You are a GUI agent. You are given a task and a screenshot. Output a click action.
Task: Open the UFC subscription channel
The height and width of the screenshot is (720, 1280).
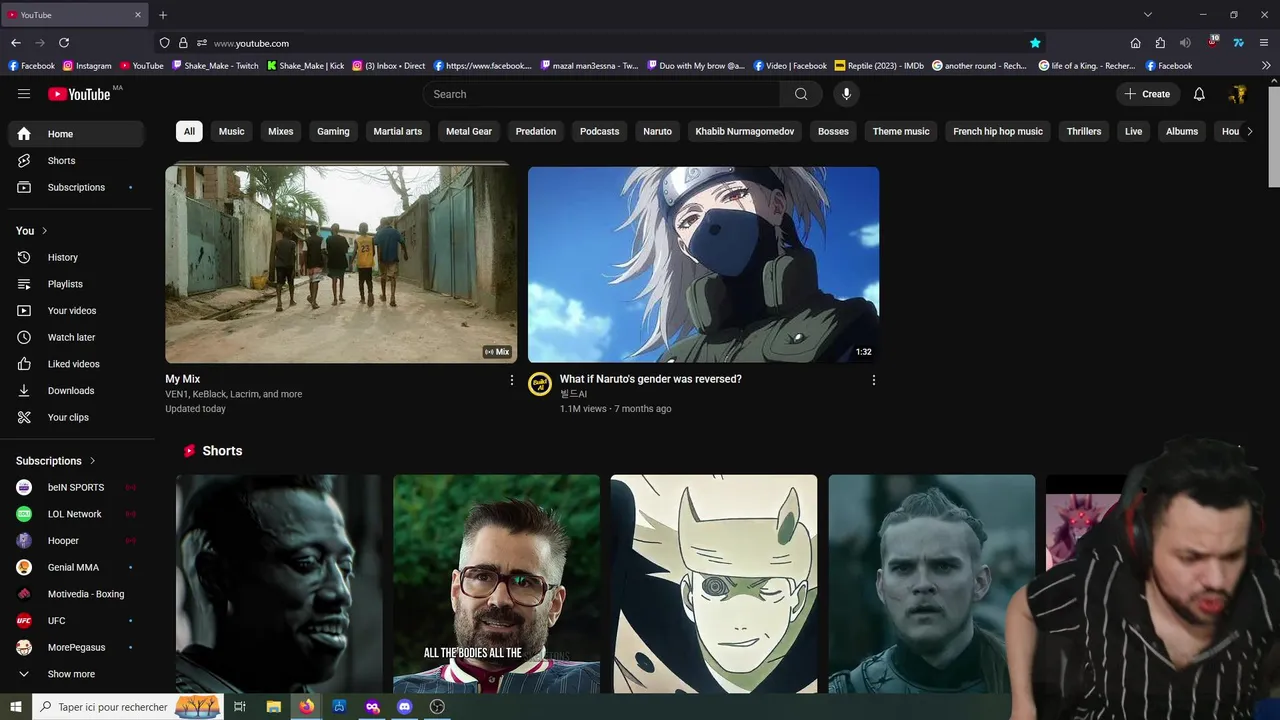click(x=78, y=621)
